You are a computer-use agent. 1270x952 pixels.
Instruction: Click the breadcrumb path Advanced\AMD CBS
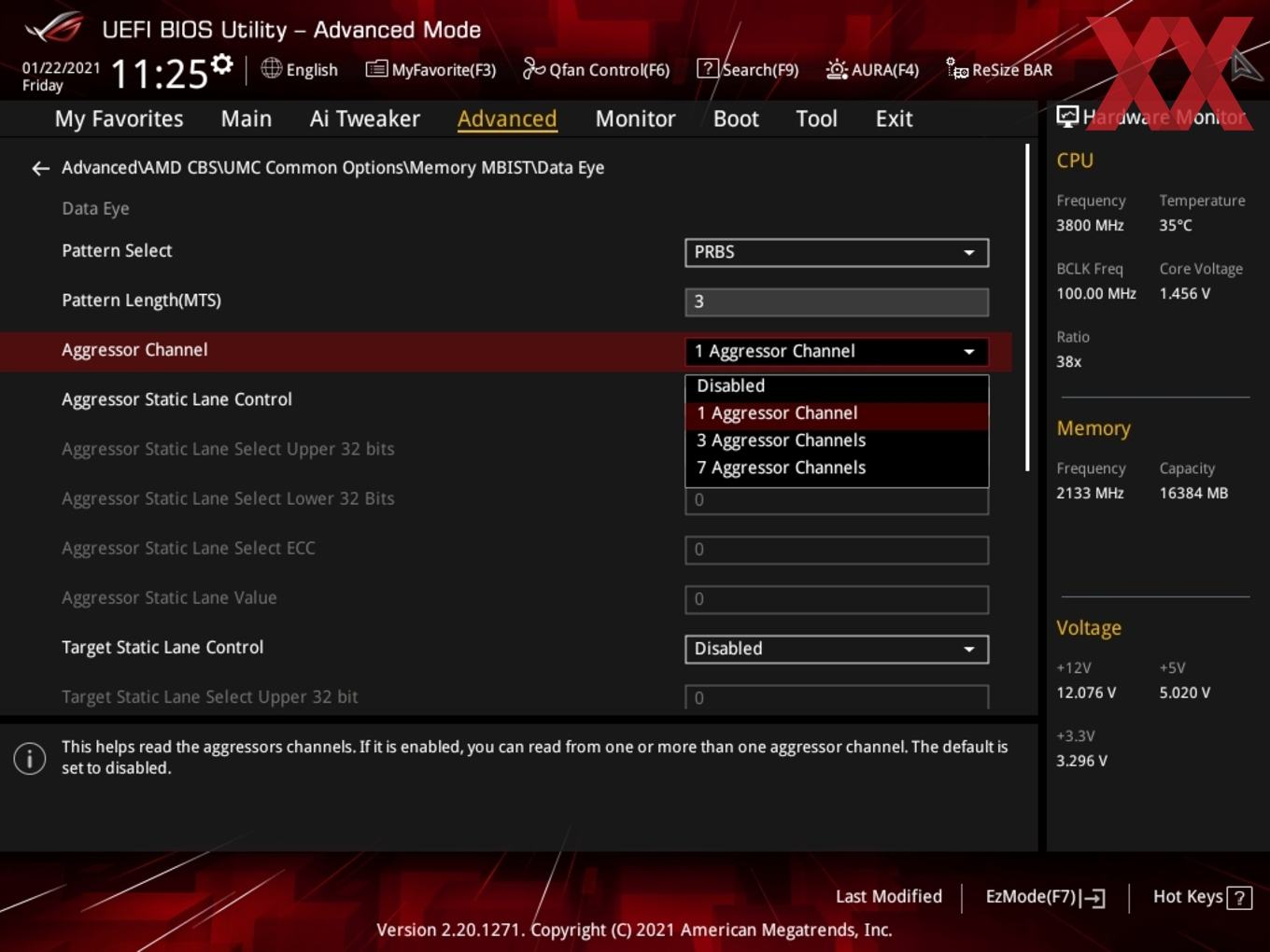[x=140, y=168]
